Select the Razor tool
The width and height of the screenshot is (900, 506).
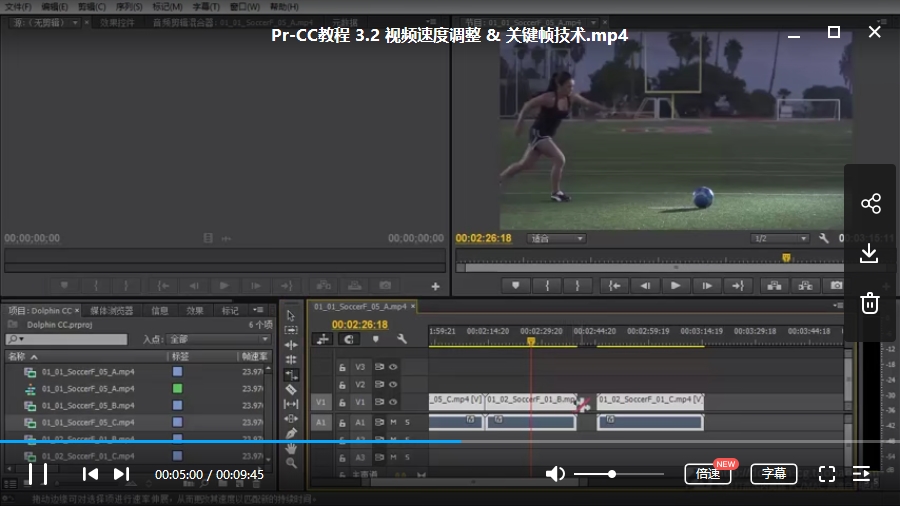(x=291, y=390)
